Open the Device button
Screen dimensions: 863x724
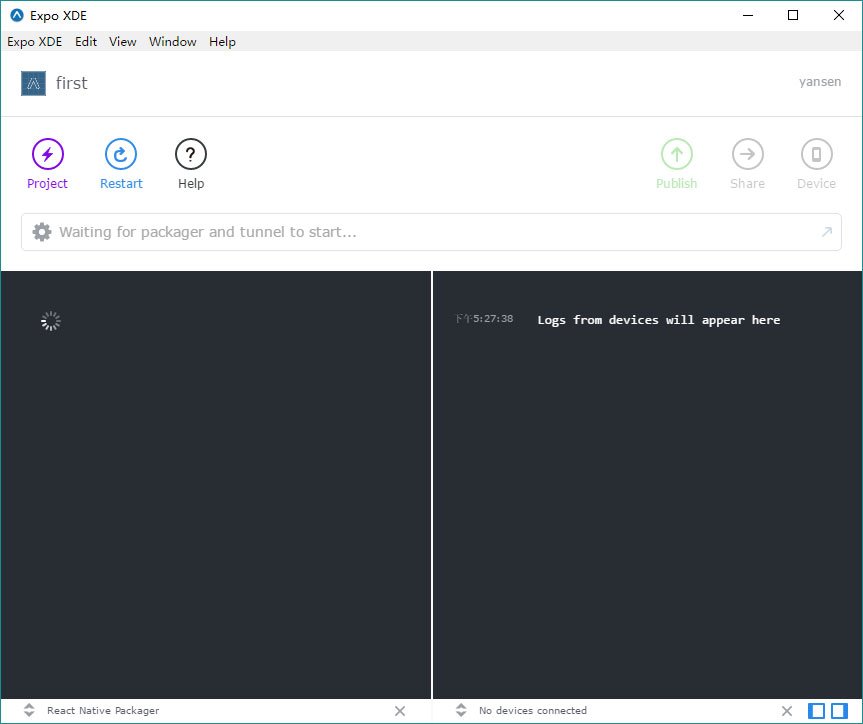click(x=816, y=164)
